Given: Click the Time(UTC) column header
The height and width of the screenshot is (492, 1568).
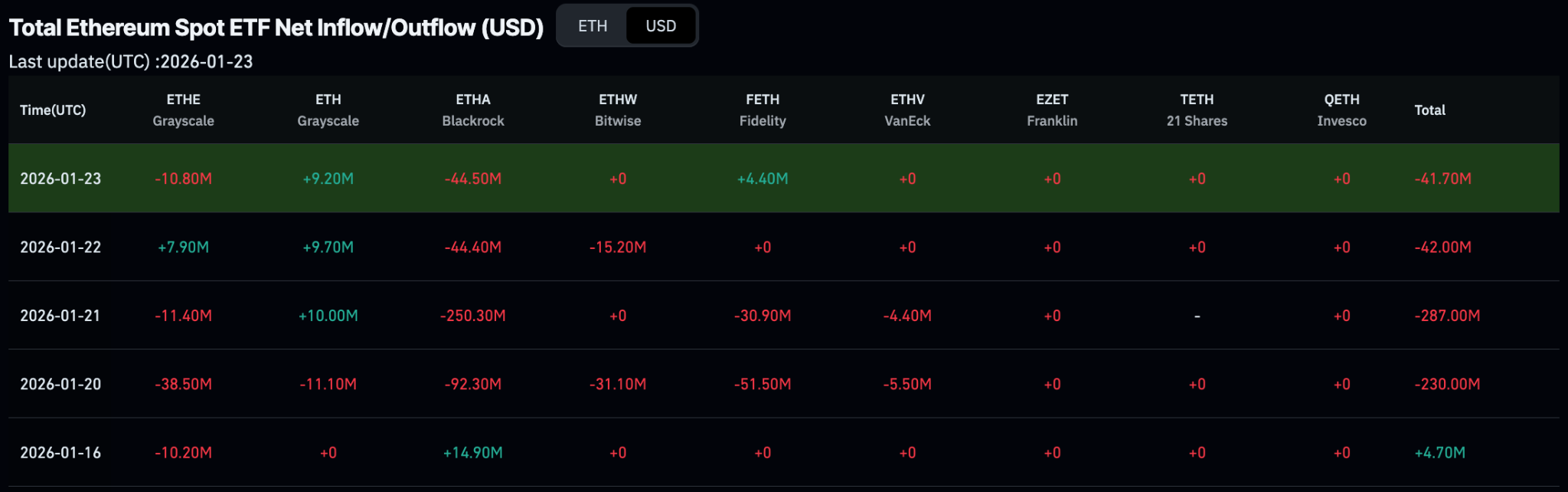Looking at the screenshot, I should tap(53, 110).
